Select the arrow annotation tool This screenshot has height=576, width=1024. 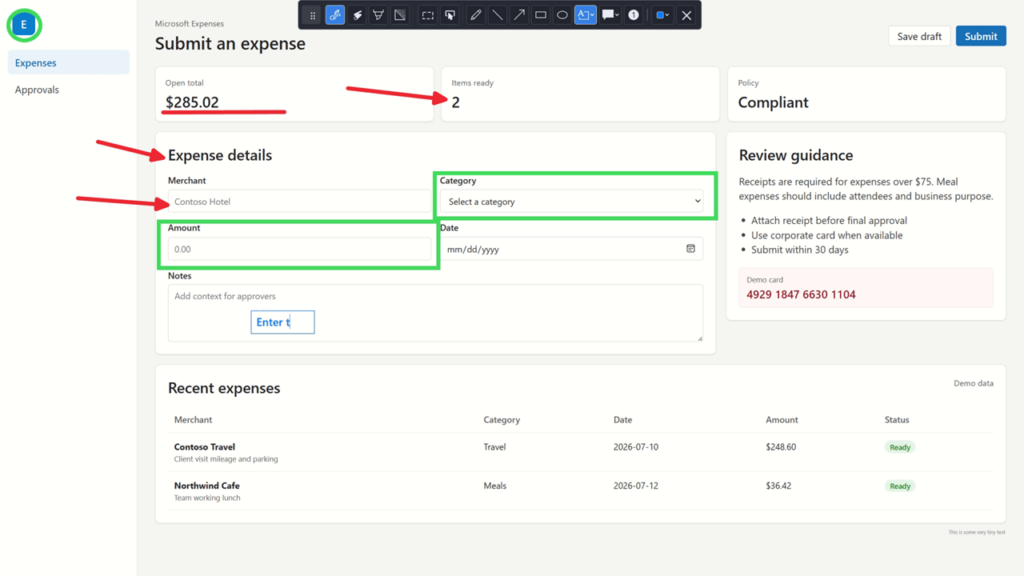pyautogui.click(x=519, y=15)
